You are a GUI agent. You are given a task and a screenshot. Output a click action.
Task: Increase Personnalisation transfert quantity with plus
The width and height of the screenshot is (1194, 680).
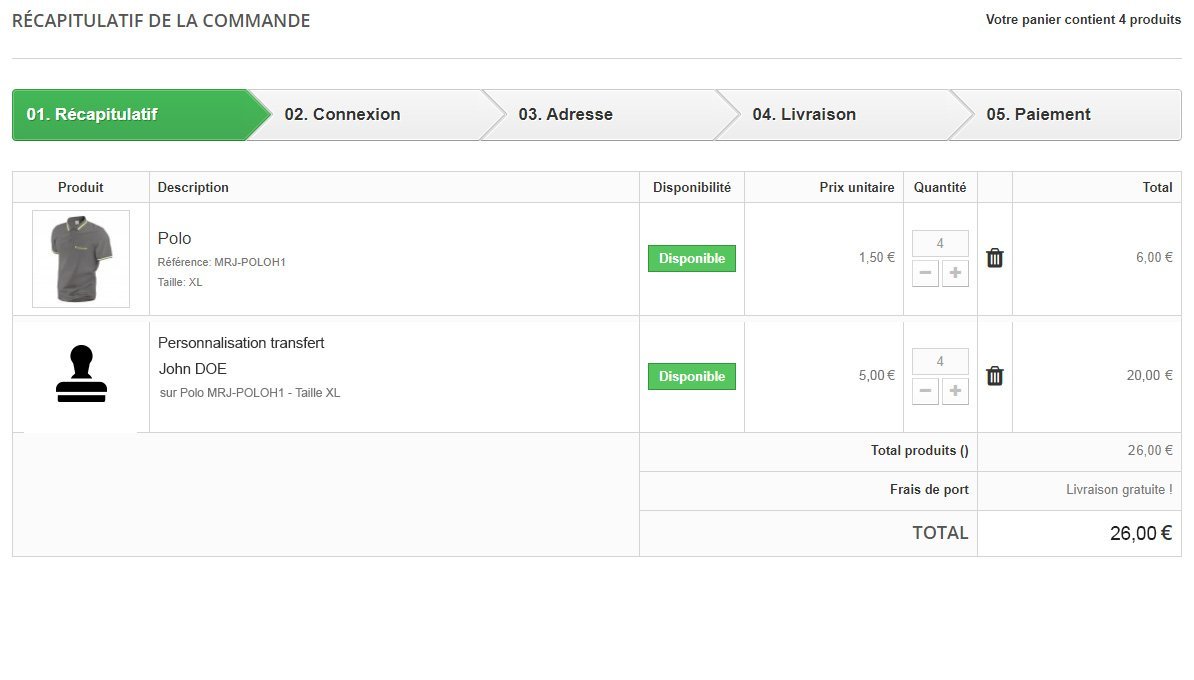(955, 391)
